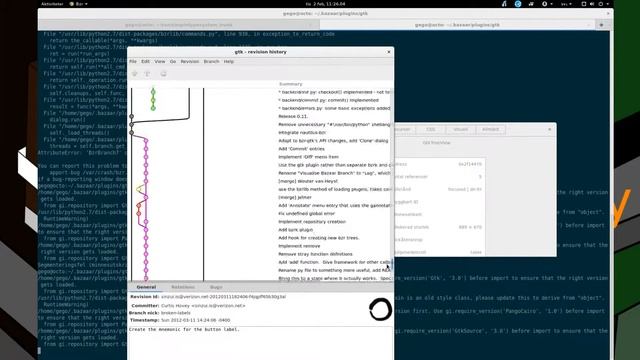Click the Branch nick 'broken-labels' text
The height and width of the screenshot is (360, 640).
coord(176,313)
